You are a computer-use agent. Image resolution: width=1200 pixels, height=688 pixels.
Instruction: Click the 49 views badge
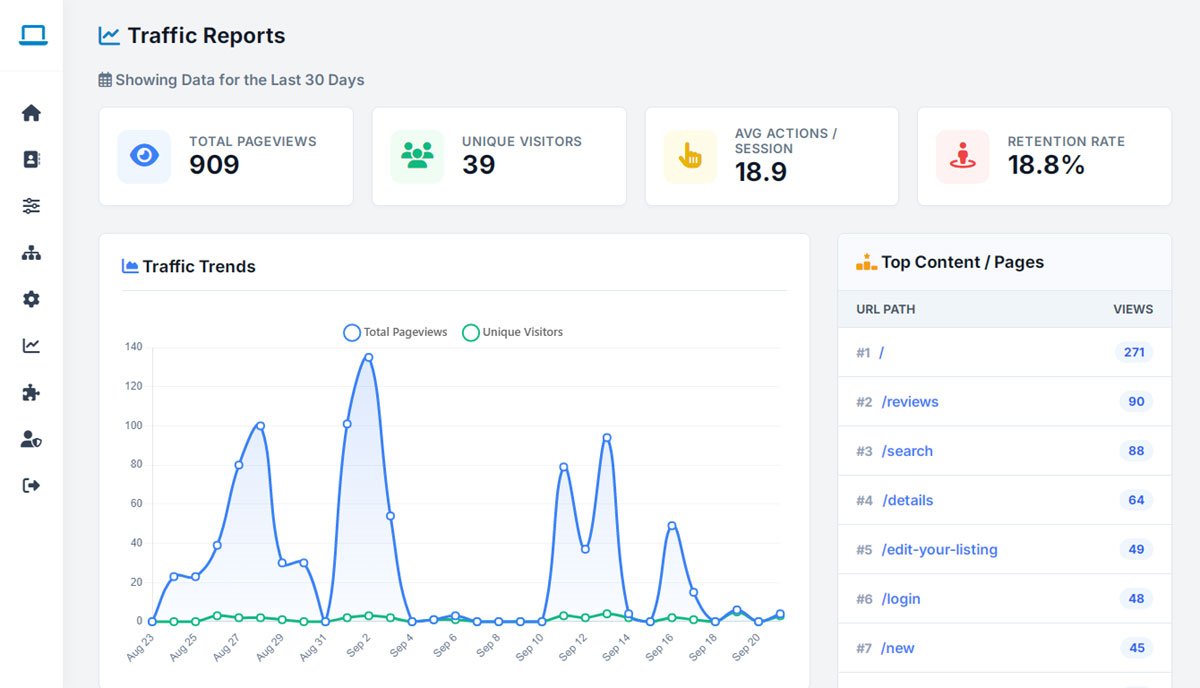tap(1136, 549)
